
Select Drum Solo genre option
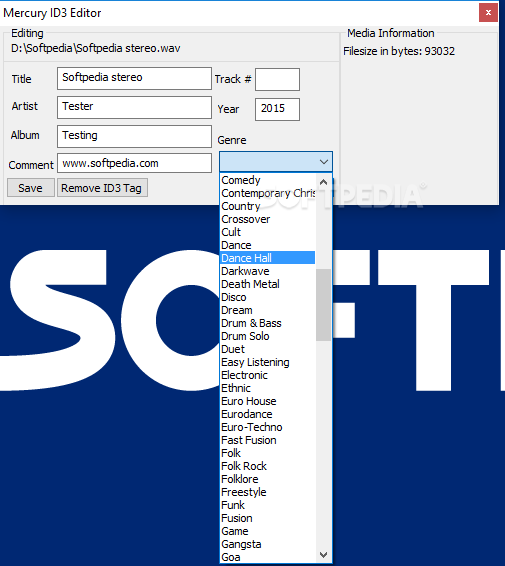268,336
